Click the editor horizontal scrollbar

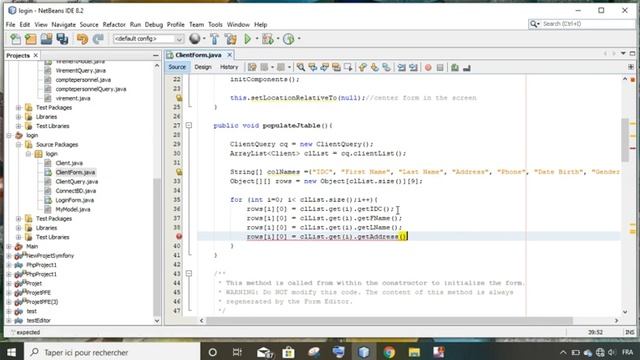point(389,321)
